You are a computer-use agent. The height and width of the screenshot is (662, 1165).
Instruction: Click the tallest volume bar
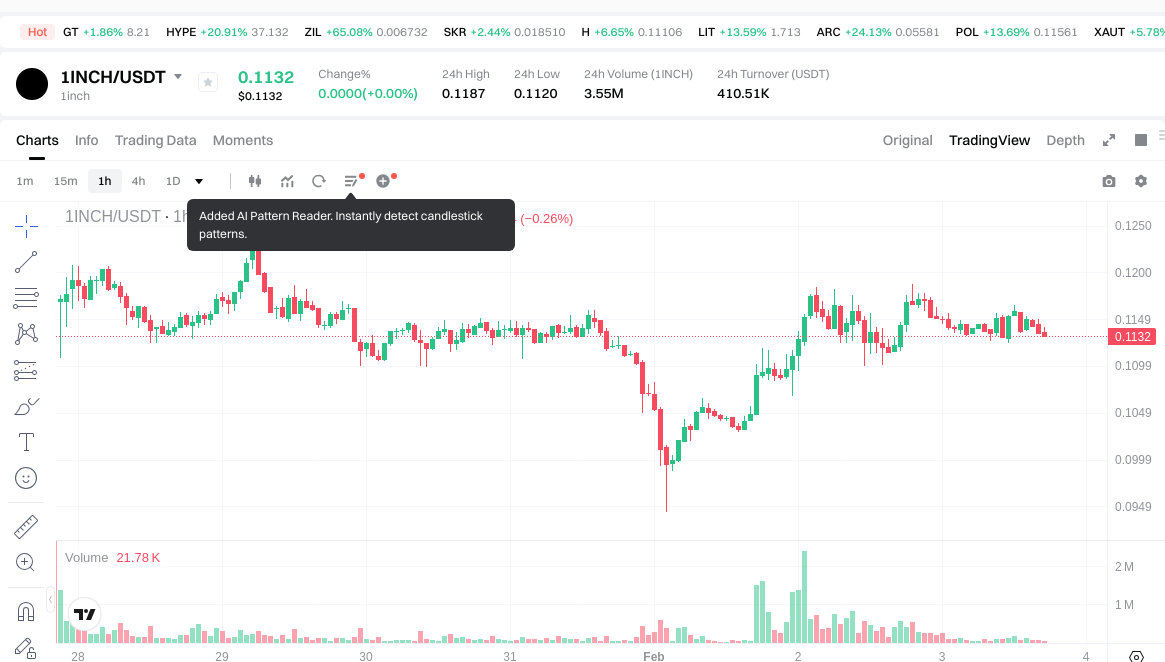click(804, 597)
